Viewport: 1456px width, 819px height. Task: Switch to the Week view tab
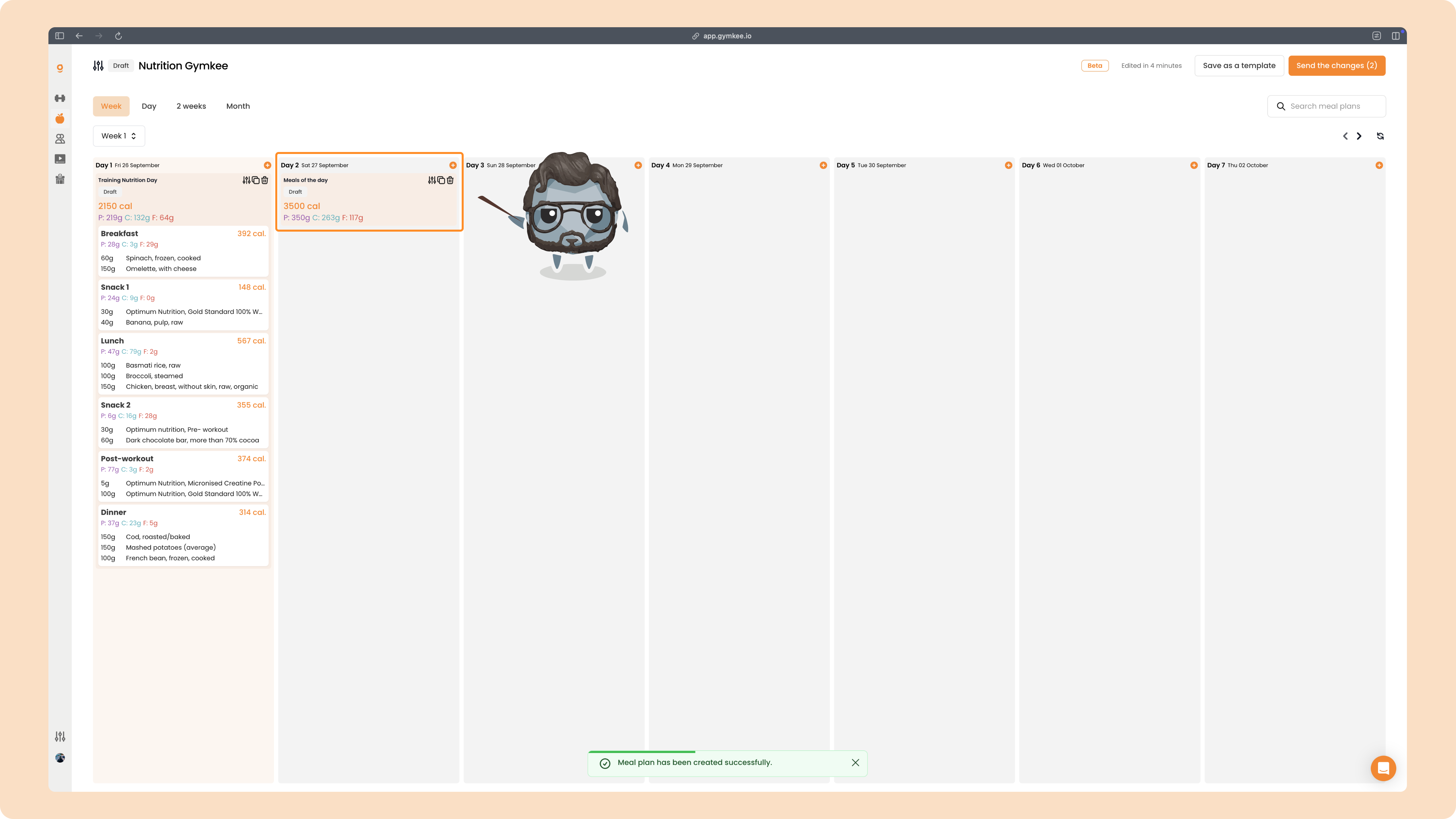pyautogui.click(x=111, y=106)
